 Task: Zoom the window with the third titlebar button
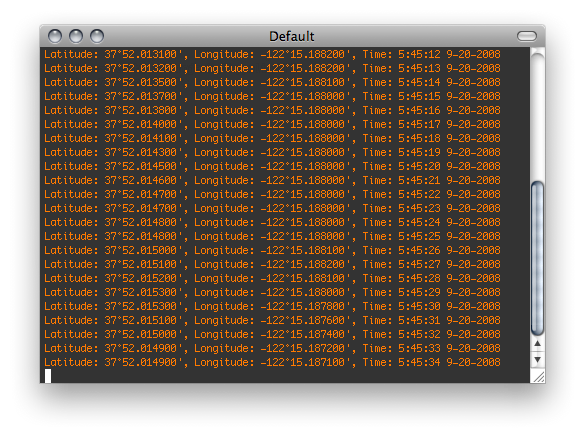point(97,36)
